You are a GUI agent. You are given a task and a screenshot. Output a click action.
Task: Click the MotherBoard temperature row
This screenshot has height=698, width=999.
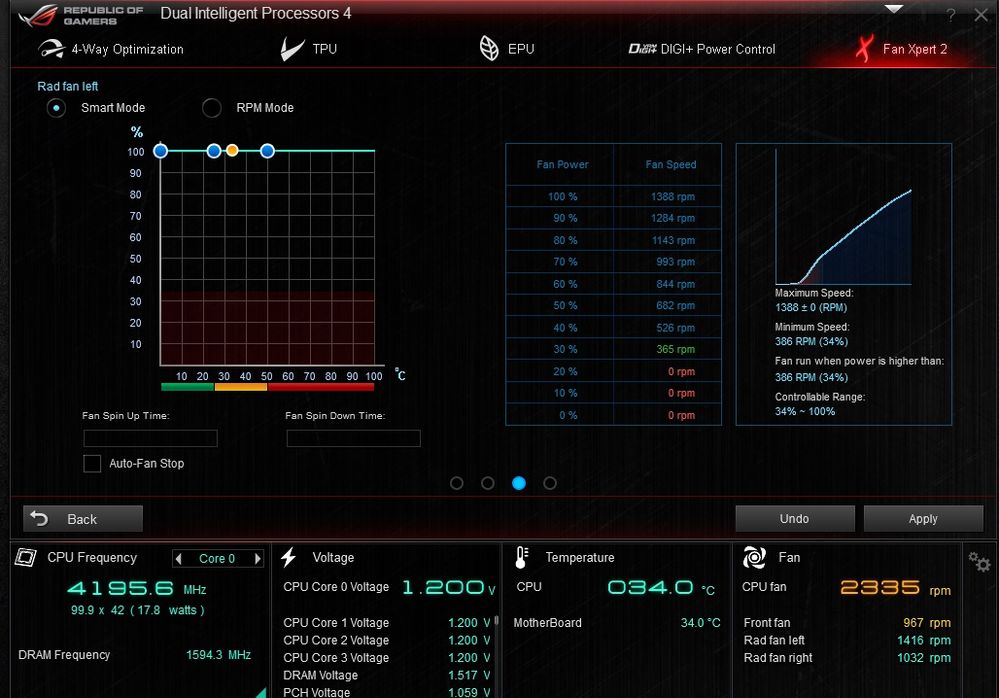(617, 623)
